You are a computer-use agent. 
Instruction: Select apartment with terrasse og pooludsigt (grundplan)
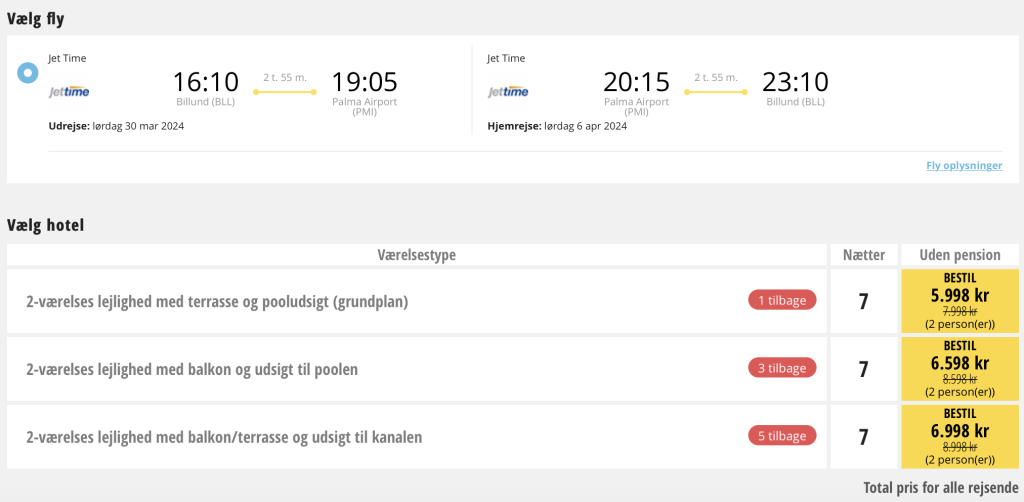(217, 302)
